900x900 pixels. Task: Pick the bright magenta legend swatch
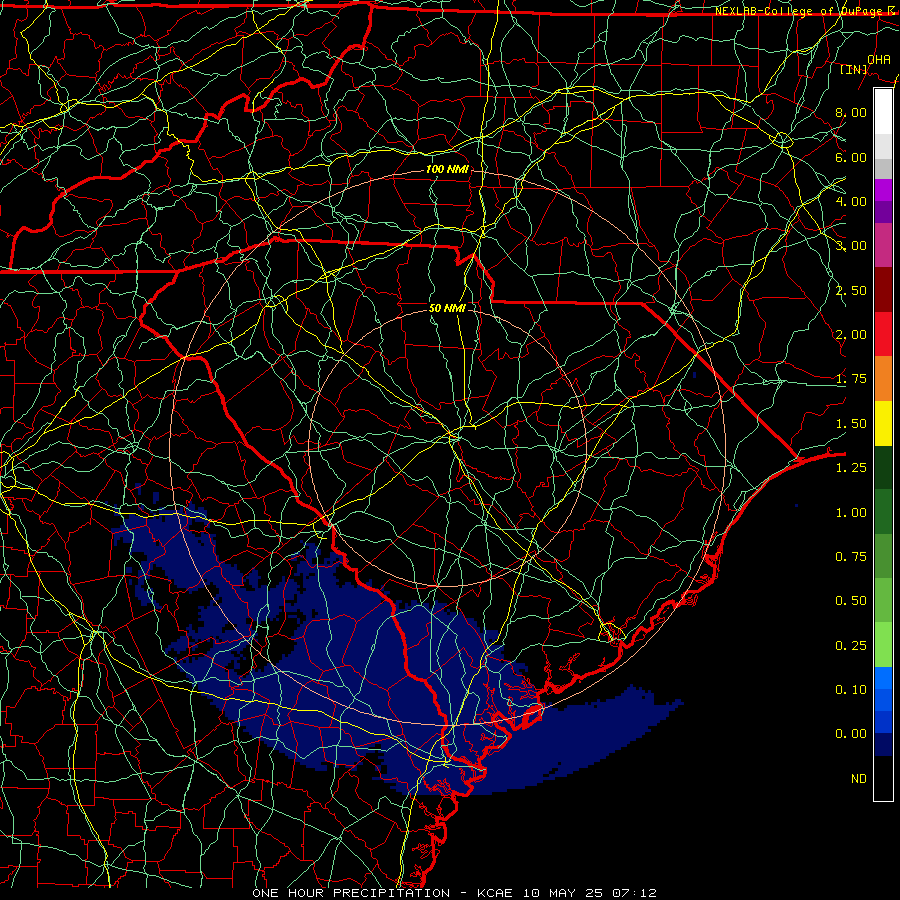[x=883, y=190]
